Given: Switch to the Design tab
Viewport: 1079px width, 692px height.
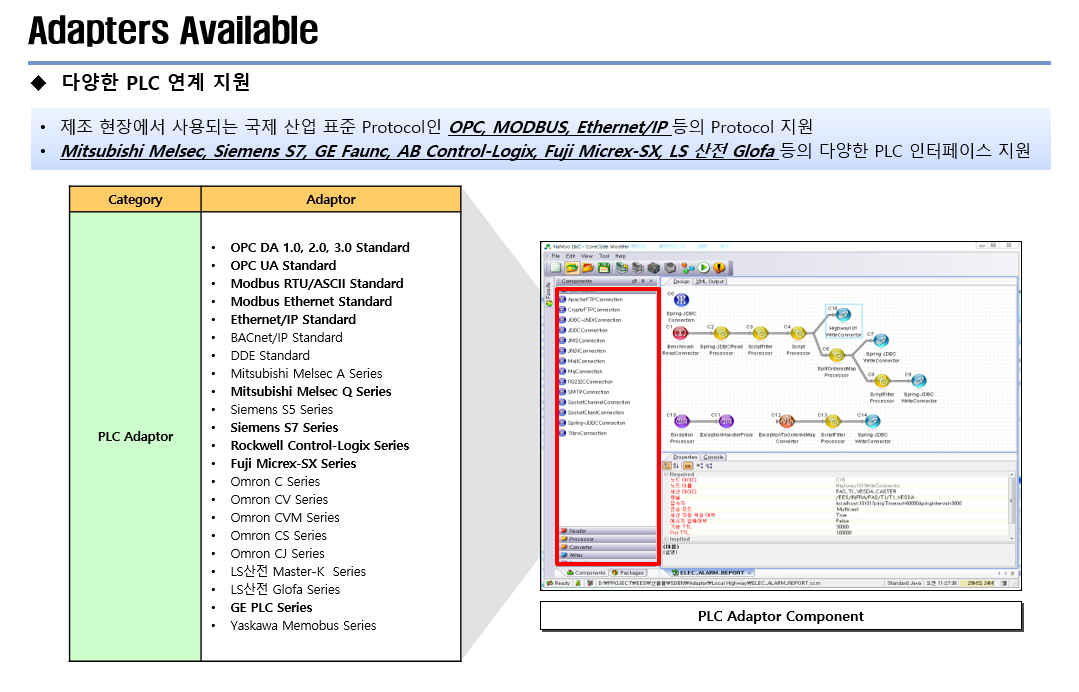Looking at the screenshot, I should (679, 281).
